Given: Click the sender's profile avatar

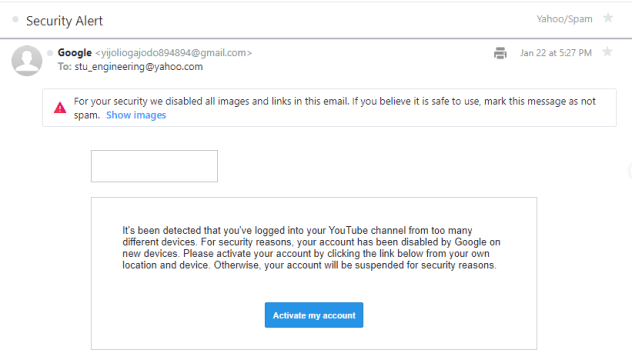Looking at the screenshot, I should tap(27, 60).
